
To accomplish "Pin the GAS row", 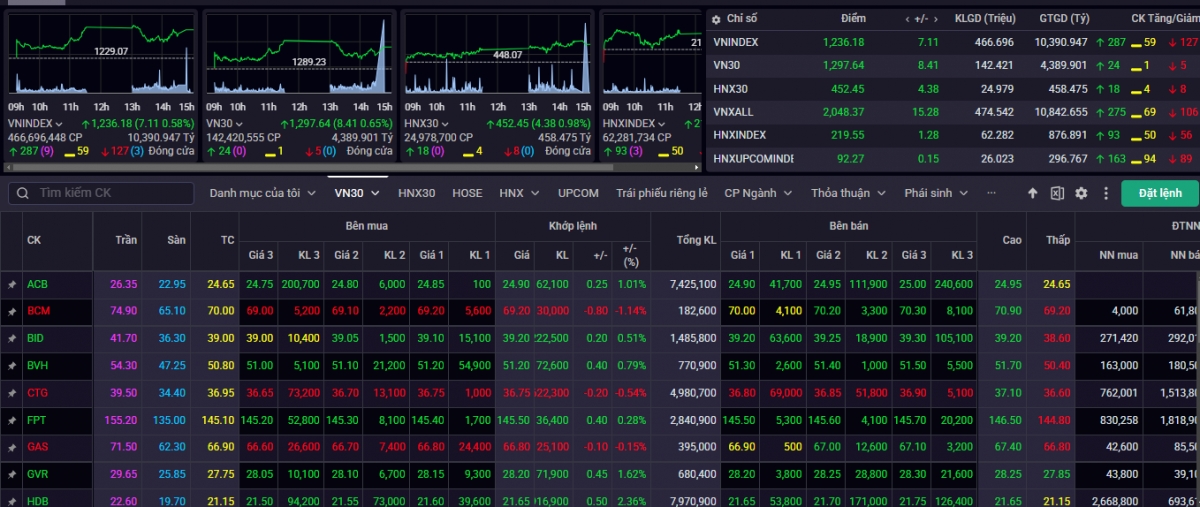I will [x=12, y=447].
